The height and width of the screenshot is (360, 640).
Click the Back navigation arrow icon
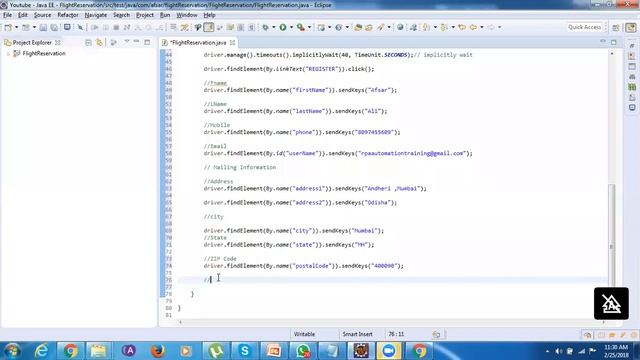pos(473,27)
